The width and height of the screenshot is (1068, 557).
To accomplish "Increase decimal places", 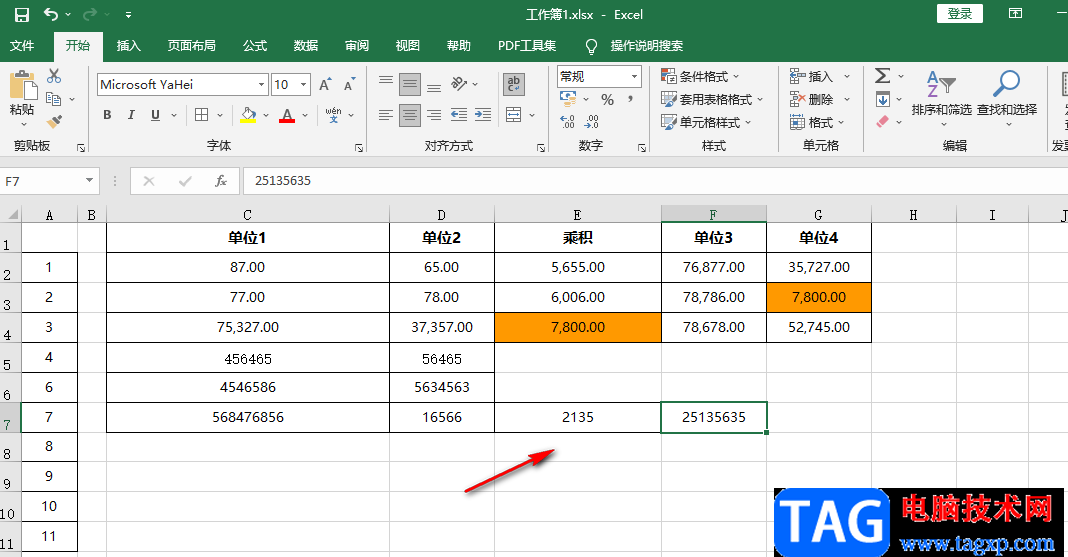I will point(567,122).
